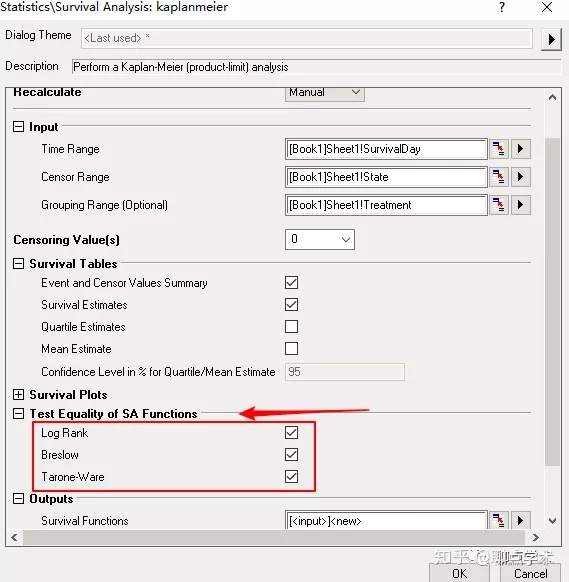Click the Breslow label text
The height and width of the screenshot is (582, 569).
click(x=60, y=455)
